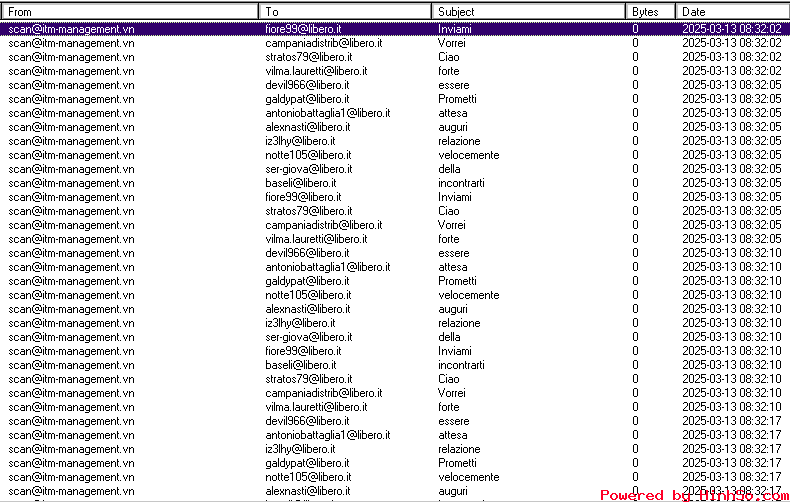This screenshot has width=790, height=502.
Task: Choose galdypat@libero.it row with time 08:32:05
Action: click(x=395, y=99)
